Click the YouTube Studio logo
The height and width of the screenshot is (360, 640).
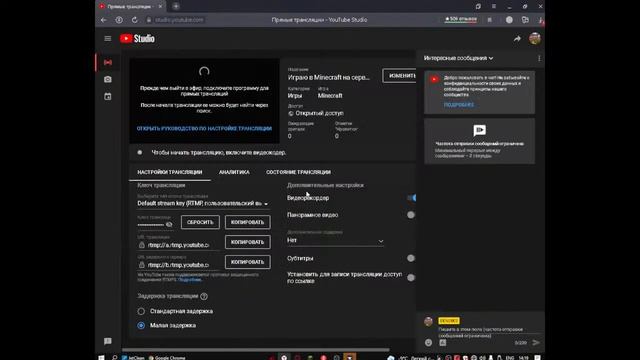click(137, 38)
